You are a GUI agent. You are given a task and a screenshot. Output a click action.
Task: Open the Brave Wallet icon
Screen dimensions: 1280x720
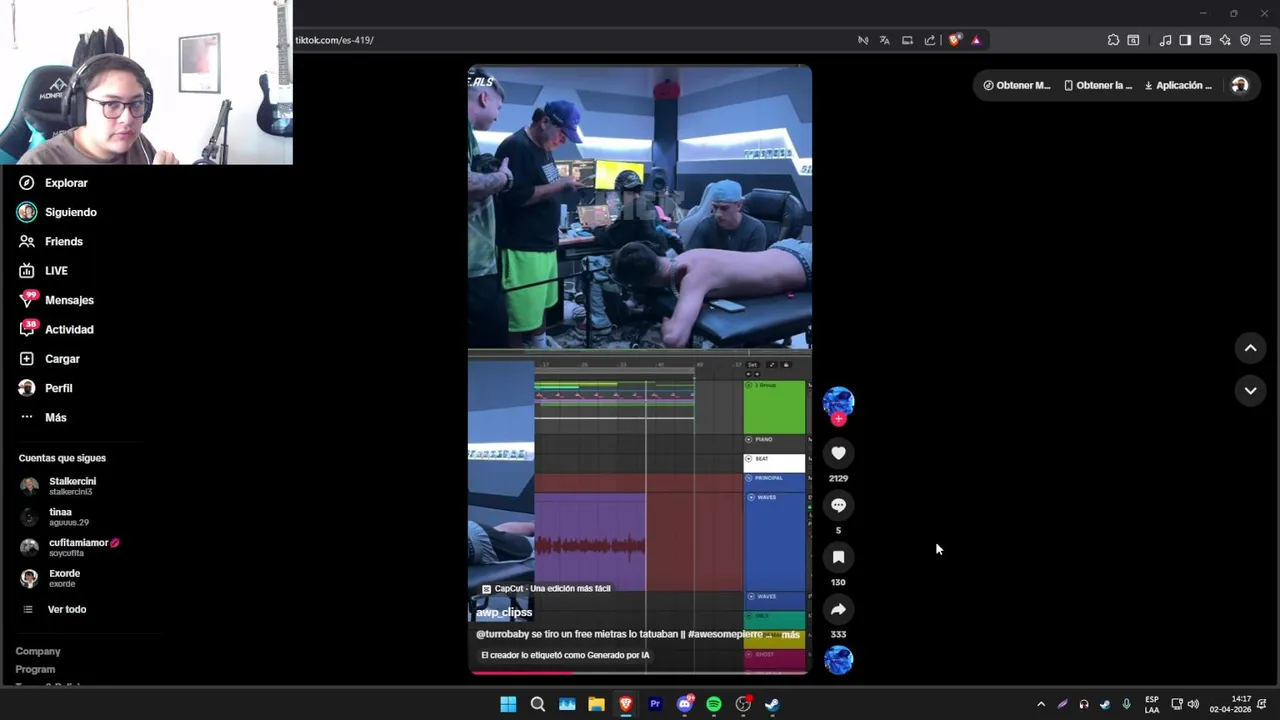click(x=1205, y=40)
